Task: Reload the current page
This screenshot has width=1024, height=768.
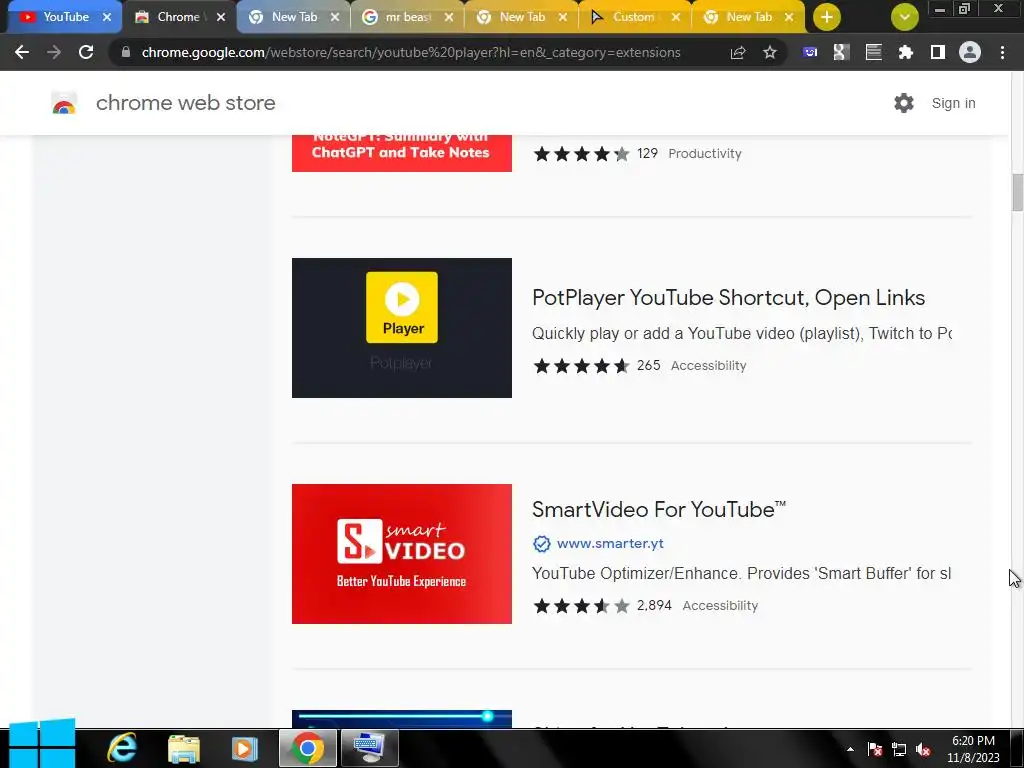Action: pos(86,52)
